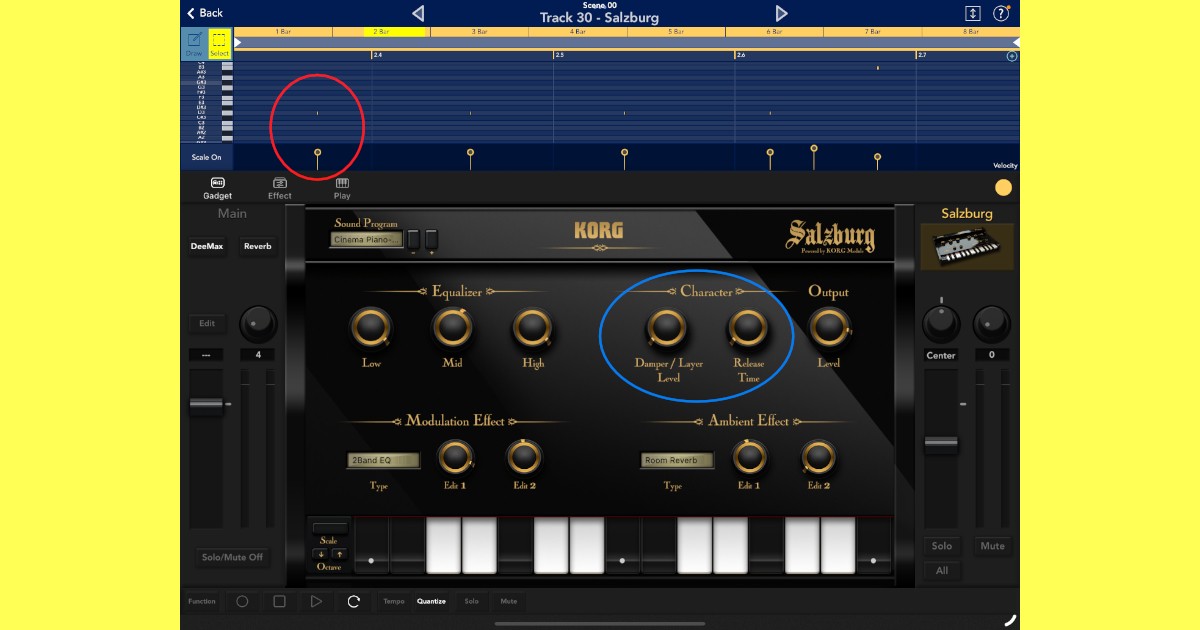
Task: Mute the Salzburg track in mixer
Action: tap(992, 546)
